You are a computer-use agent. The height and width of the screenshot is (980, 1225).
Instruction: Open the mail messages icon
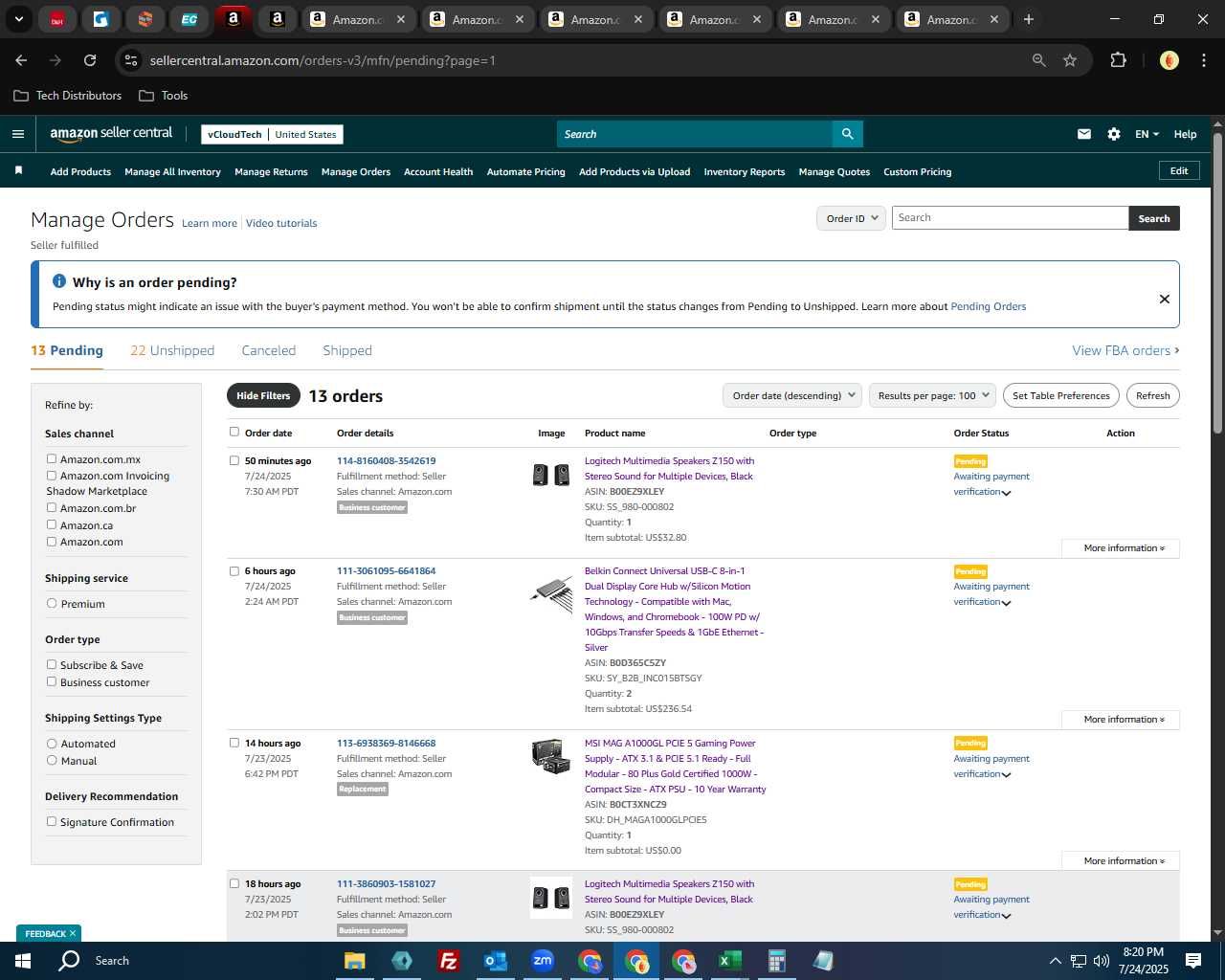[1084, 134]
